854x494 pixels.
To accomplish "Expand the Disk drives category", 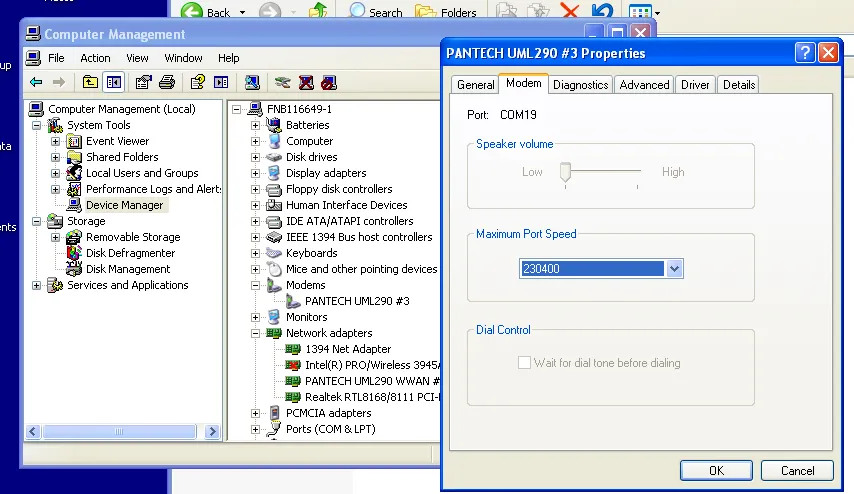I will pyautogui.click(x=255, y=157).
